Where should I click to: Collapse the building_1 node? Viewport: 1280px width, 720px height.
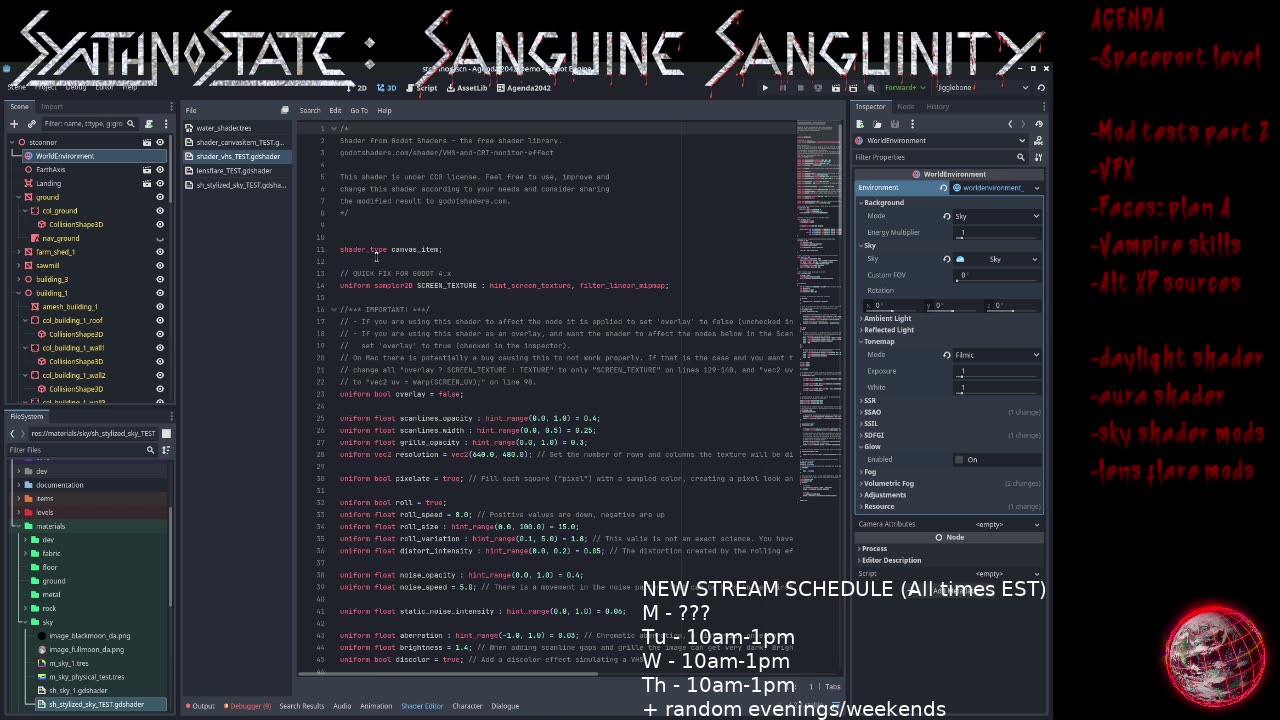tap(19, 293)
